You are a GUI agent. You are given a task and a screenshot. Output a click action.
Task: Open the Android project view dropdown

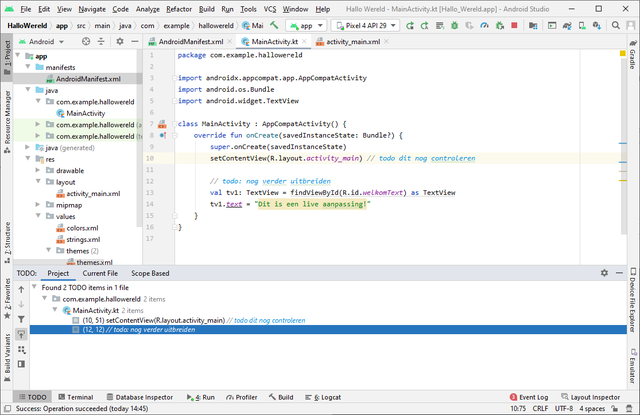pyautogui.click(x=47, y=42)
